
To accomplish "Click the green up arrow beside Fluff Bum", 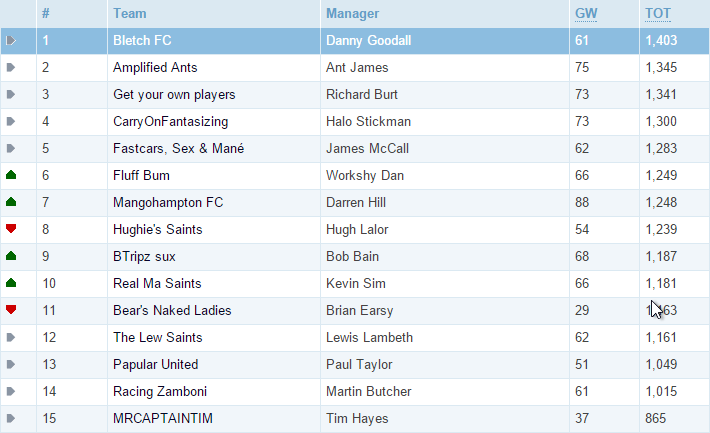I will [x=11, y=175].
